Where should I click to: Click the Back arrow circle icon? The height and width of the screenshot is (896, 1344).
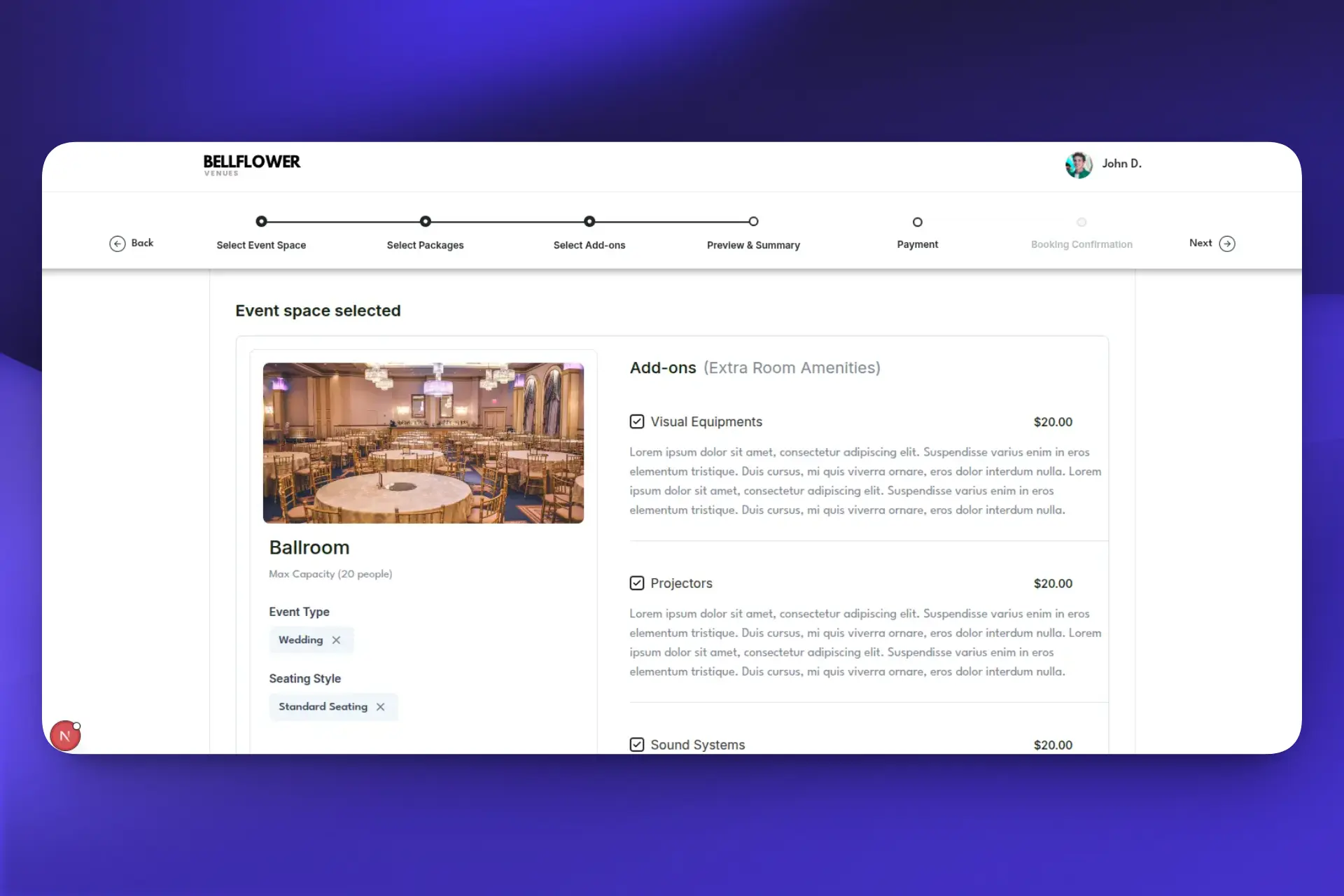click(x=117, y=244)
